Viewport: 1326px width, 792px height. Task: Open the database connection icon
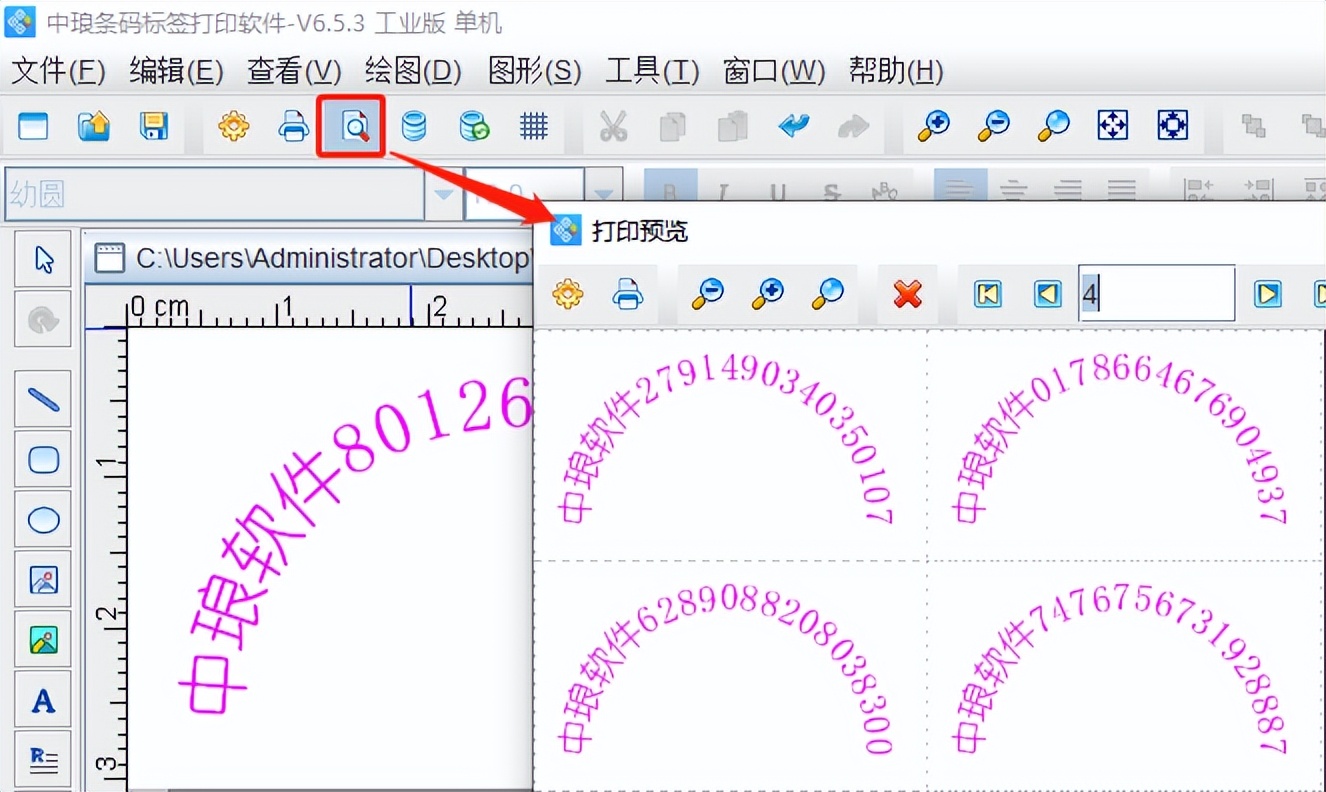(x=413, y=126)
